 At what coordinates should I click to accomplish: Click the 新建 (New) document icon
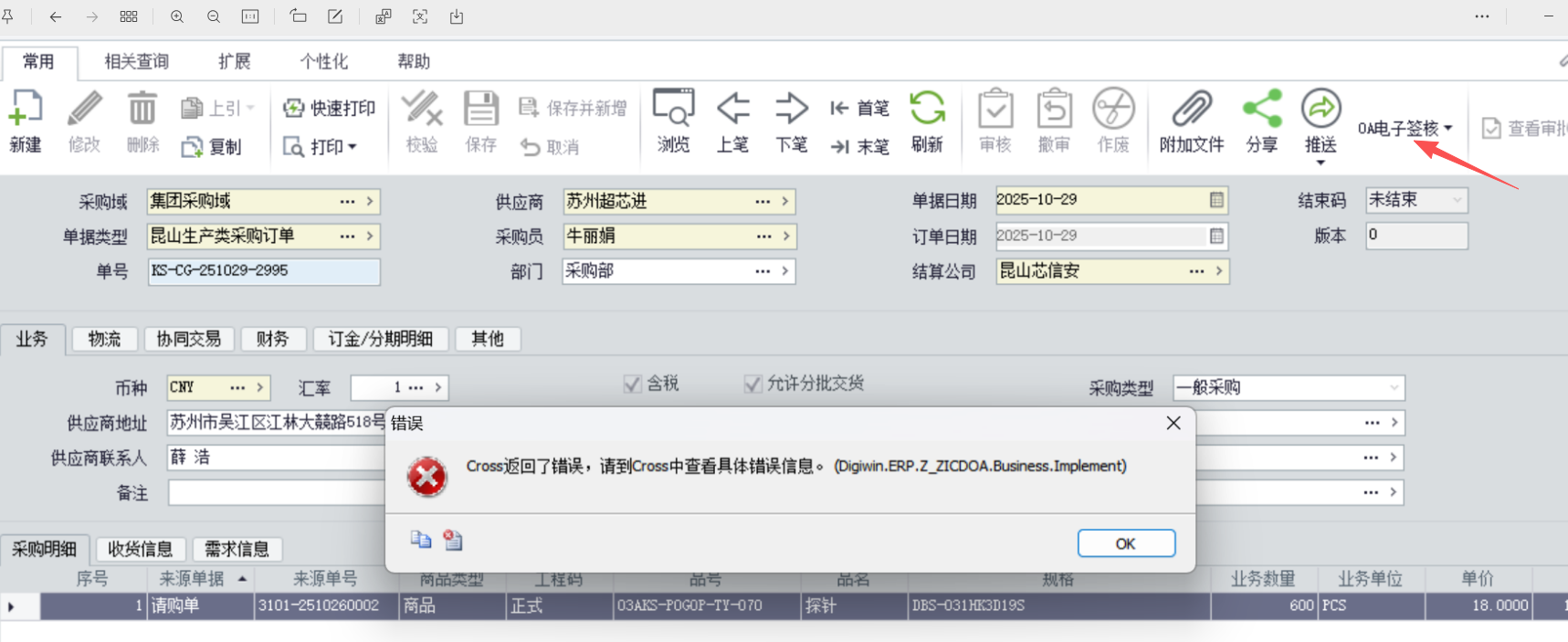[26, 110]
